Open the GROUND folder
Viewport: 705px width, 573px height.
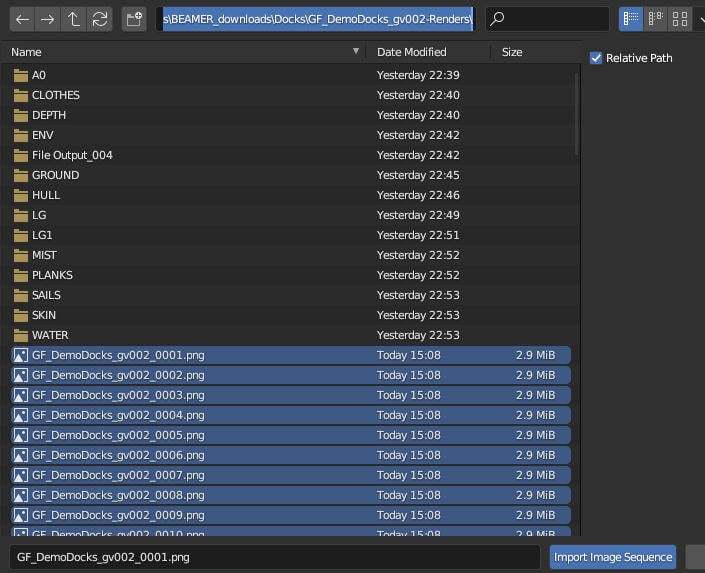291,175
